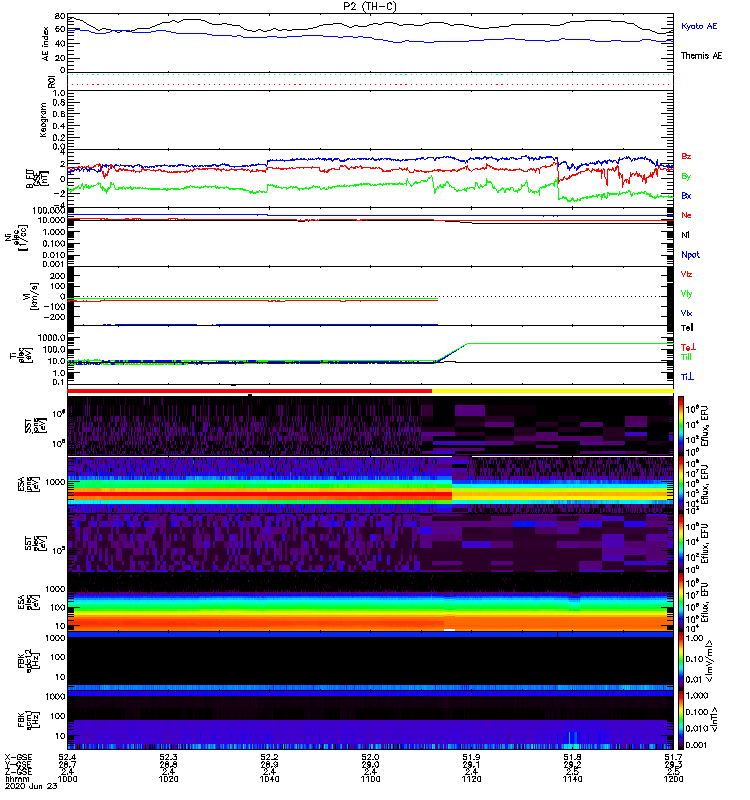
Task: Click the Kyoto AE legend label
Action: (x=698, y=26)
